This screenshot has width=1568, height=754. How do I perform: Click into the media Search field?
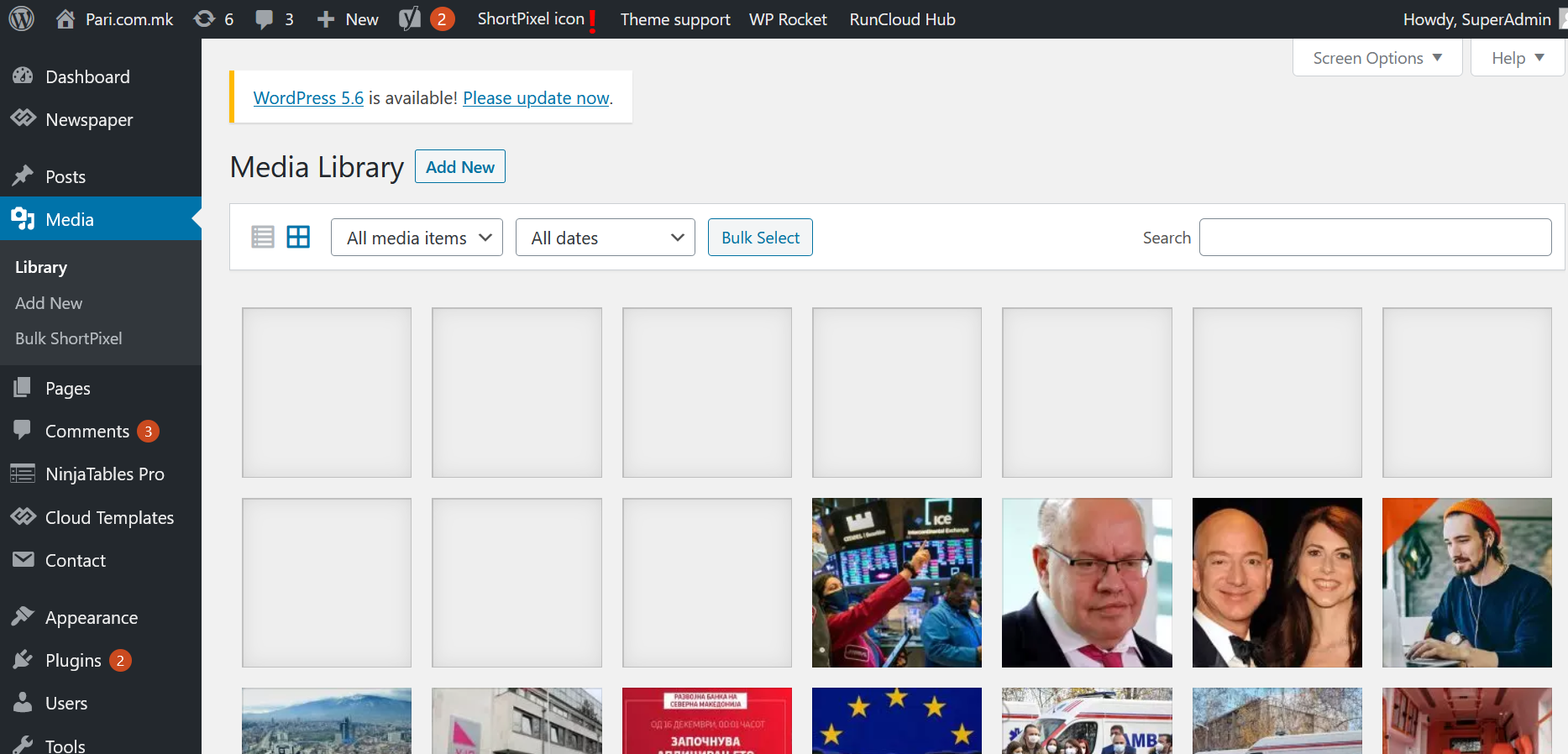click(x=1374, y=238)
